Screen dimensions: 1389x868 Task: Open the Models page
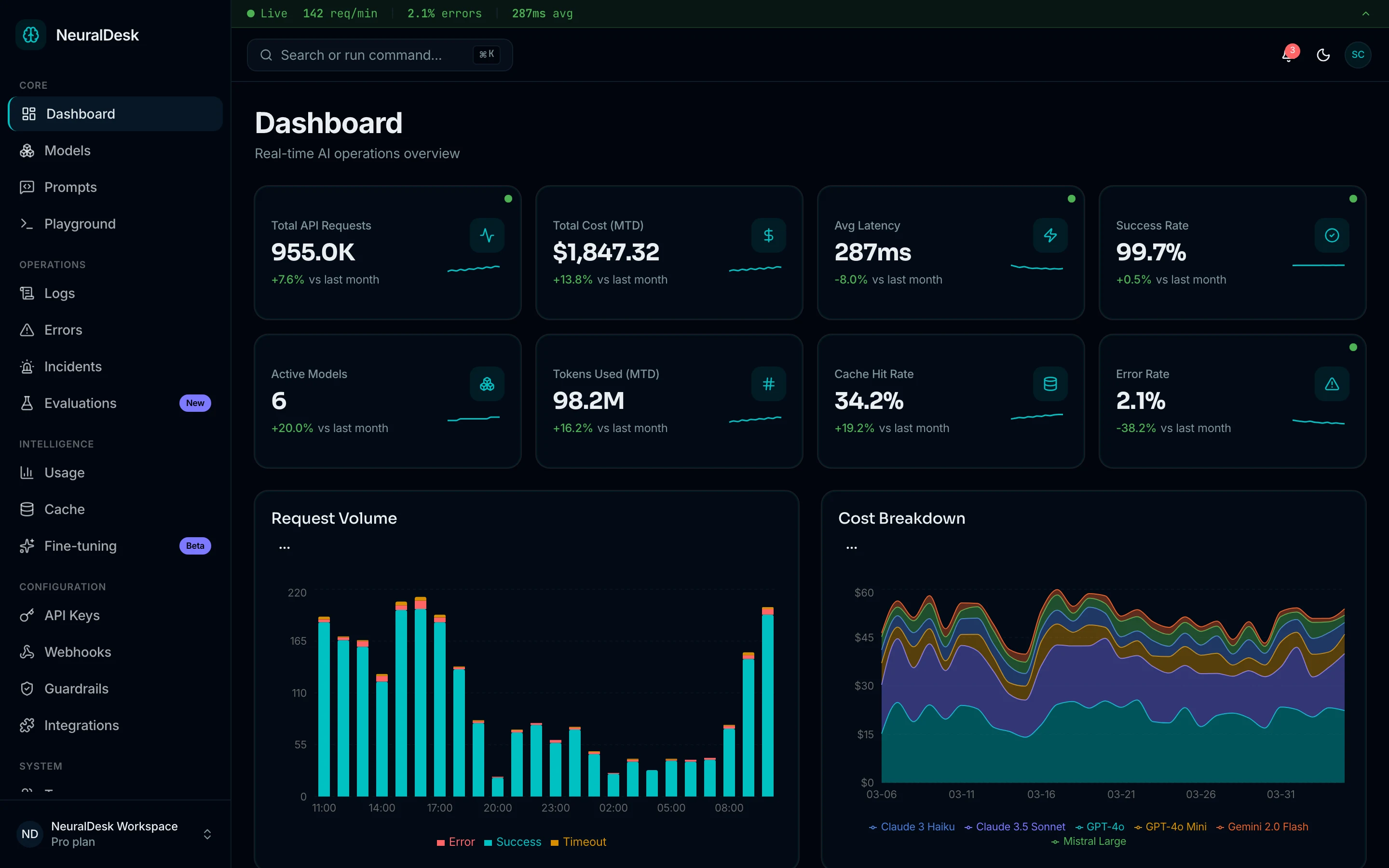(x=115, y=150)
